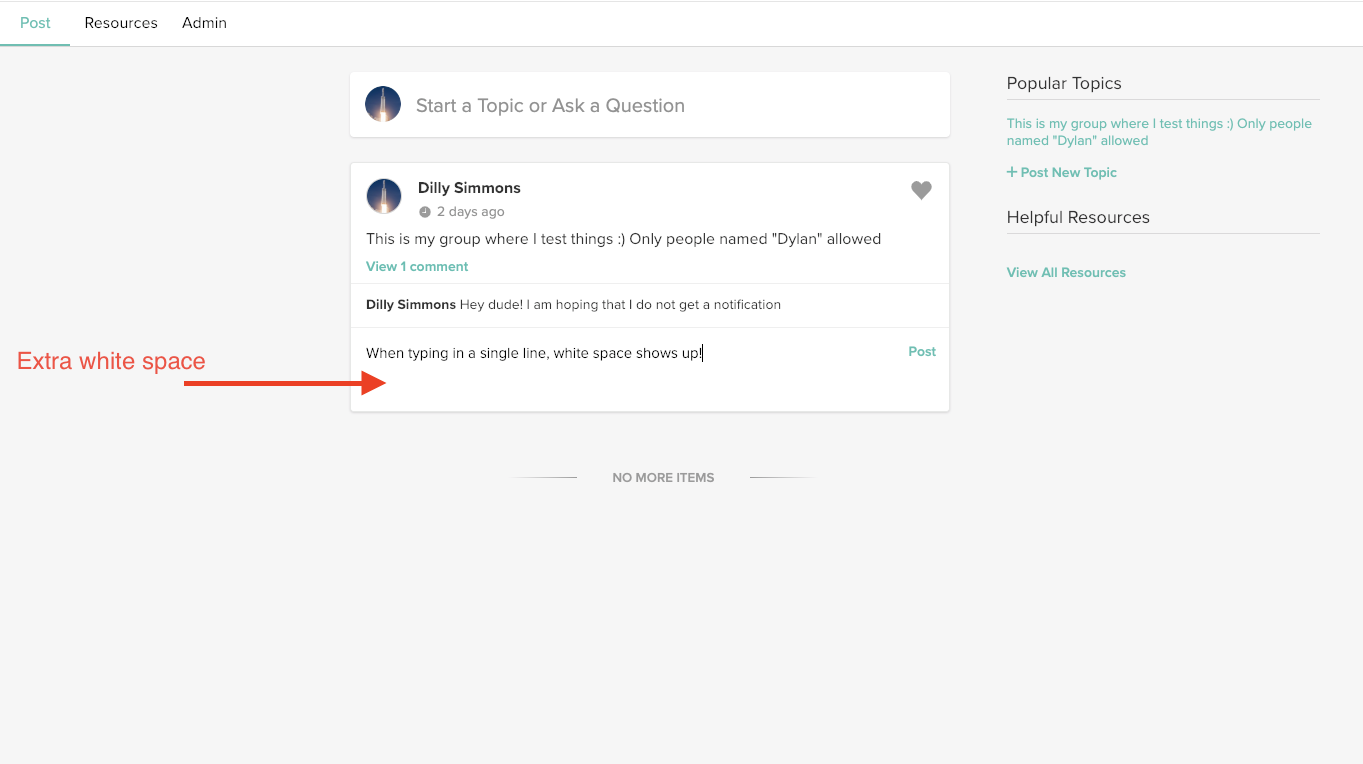Screen dimensions: 1363x764
Task: Click the comment text Hey dude! I am hoping
Action: (x=620, y=304)
